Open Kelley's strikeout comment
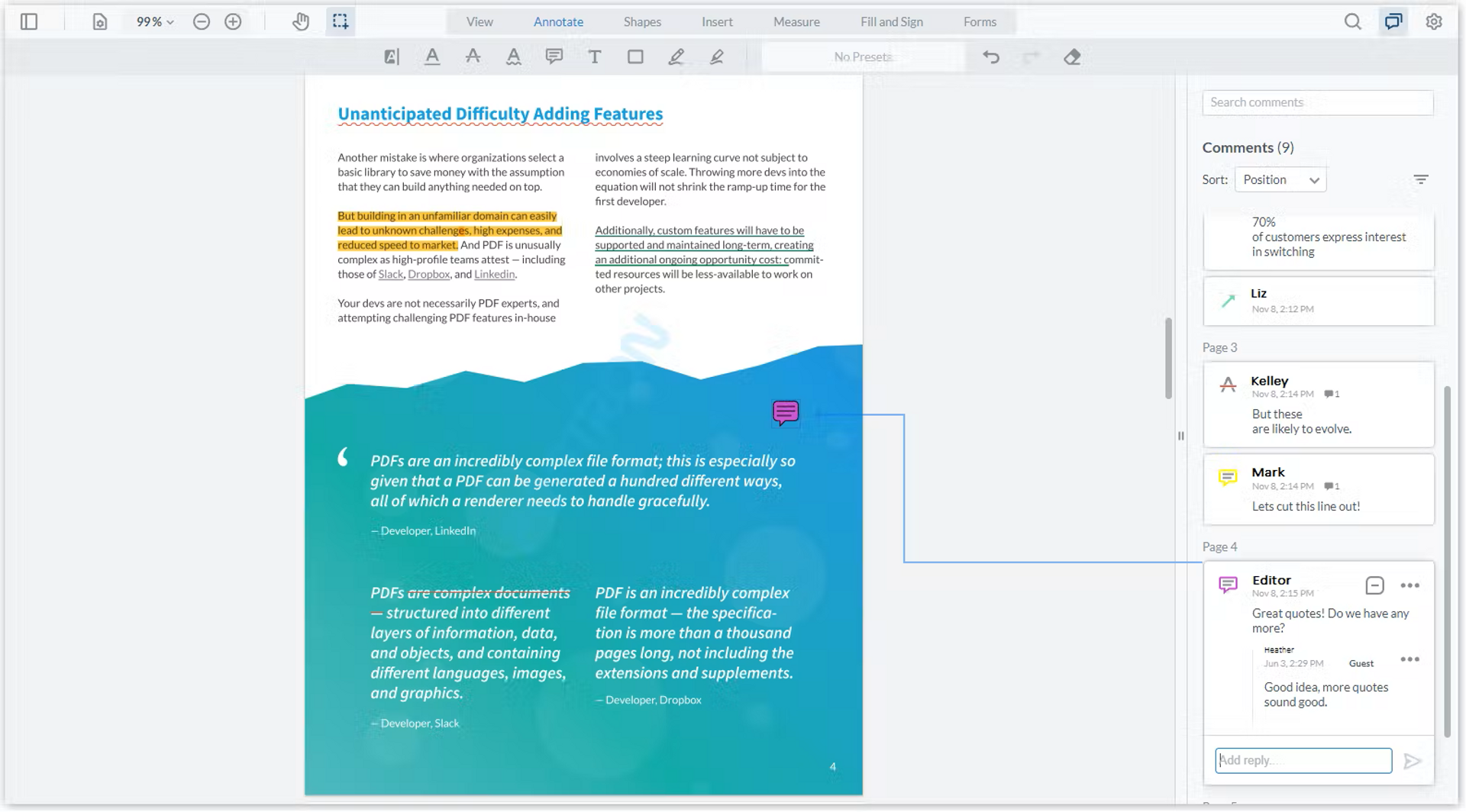Viewport: 1466px width, 812px height. [x=1319, y=404]
